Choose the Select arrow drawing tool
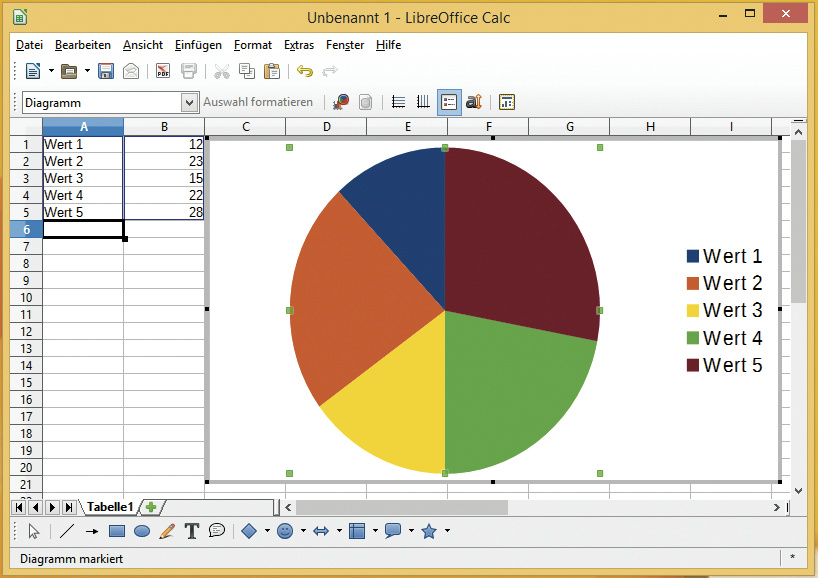 point(34,531)
